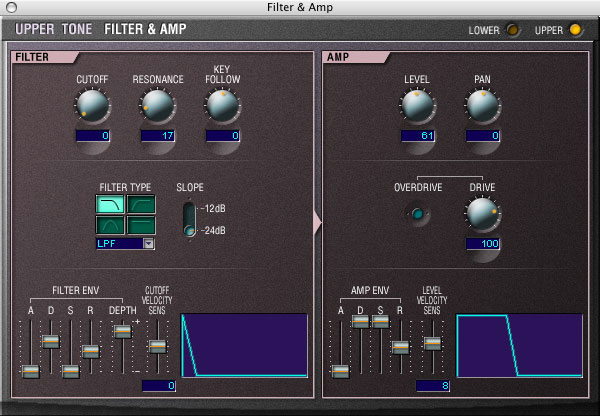The height and width of the screenshot is (416, 600).
Task: Flip the Slope switch to 12dB
Action: (x=189, y=208)
